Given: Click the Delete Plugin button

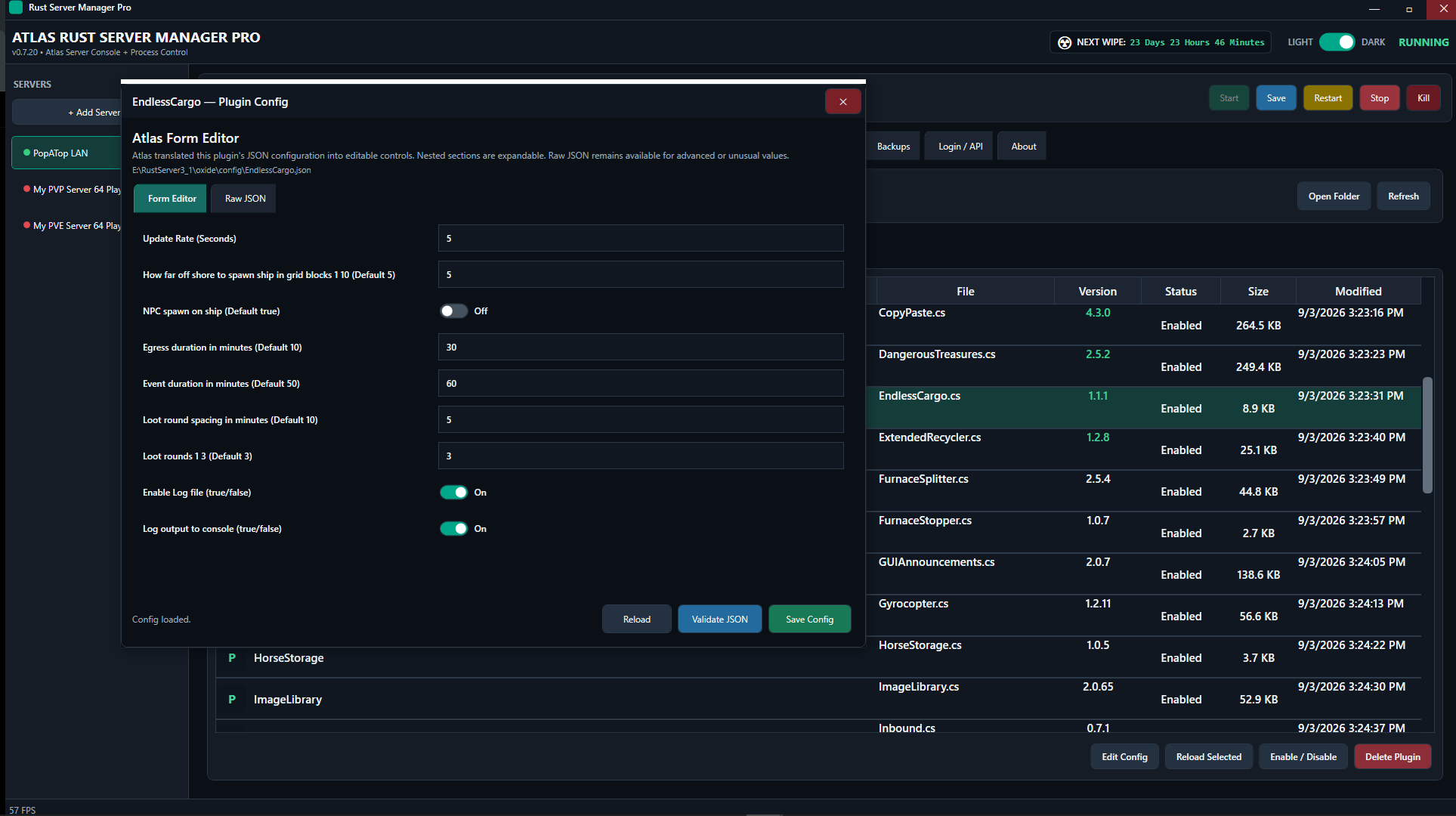Looking at the screenshot, I should [1392, 757].
